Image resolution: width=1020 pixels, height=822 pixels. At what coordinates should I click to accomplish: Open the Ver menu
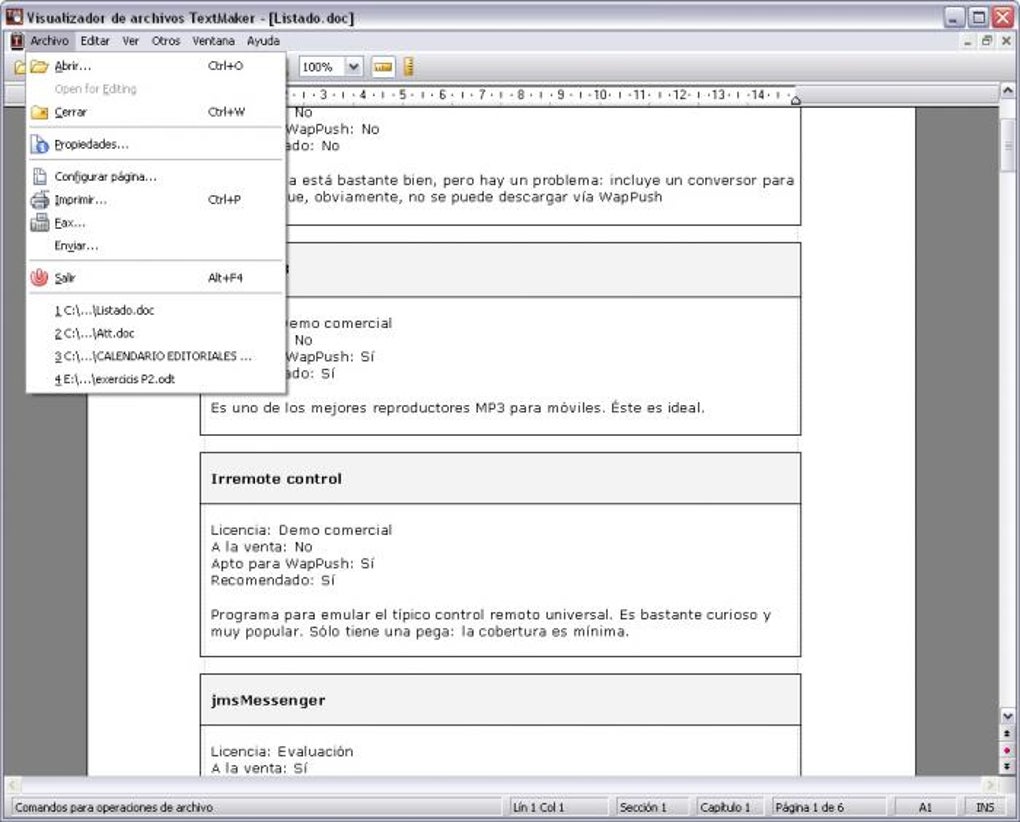tap(131, 41)
